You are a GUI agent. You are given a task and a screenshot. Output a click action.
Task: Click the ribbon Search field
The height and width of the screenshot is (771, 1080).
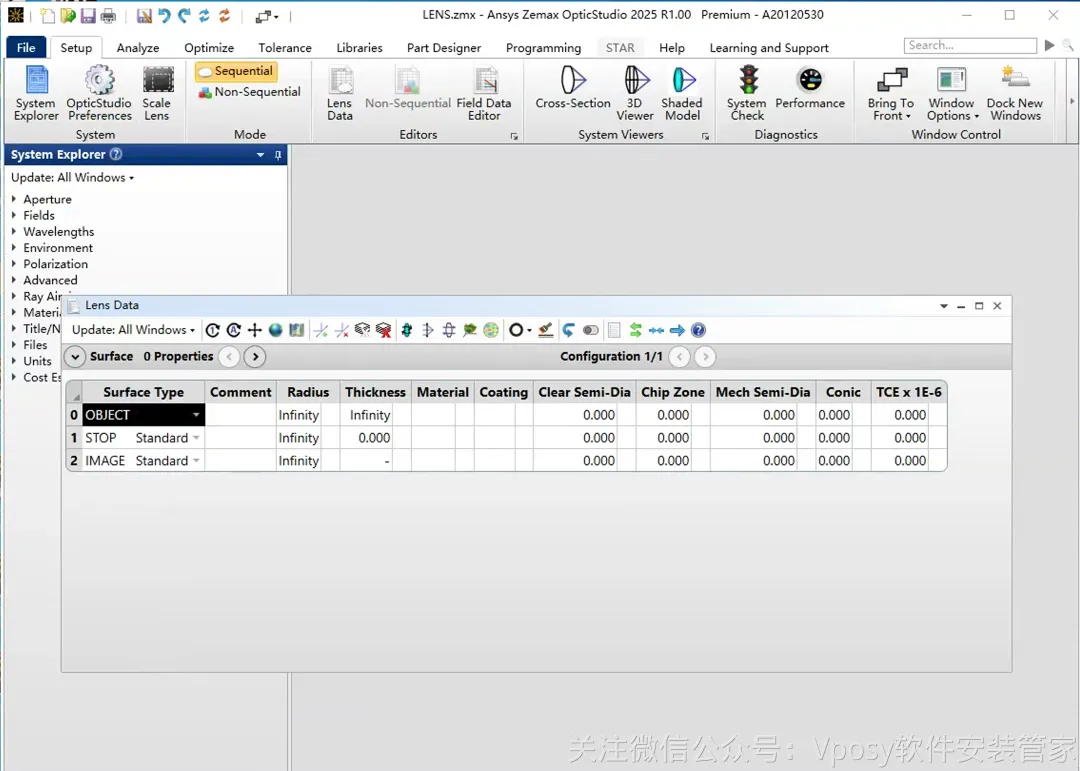(970, 45)
